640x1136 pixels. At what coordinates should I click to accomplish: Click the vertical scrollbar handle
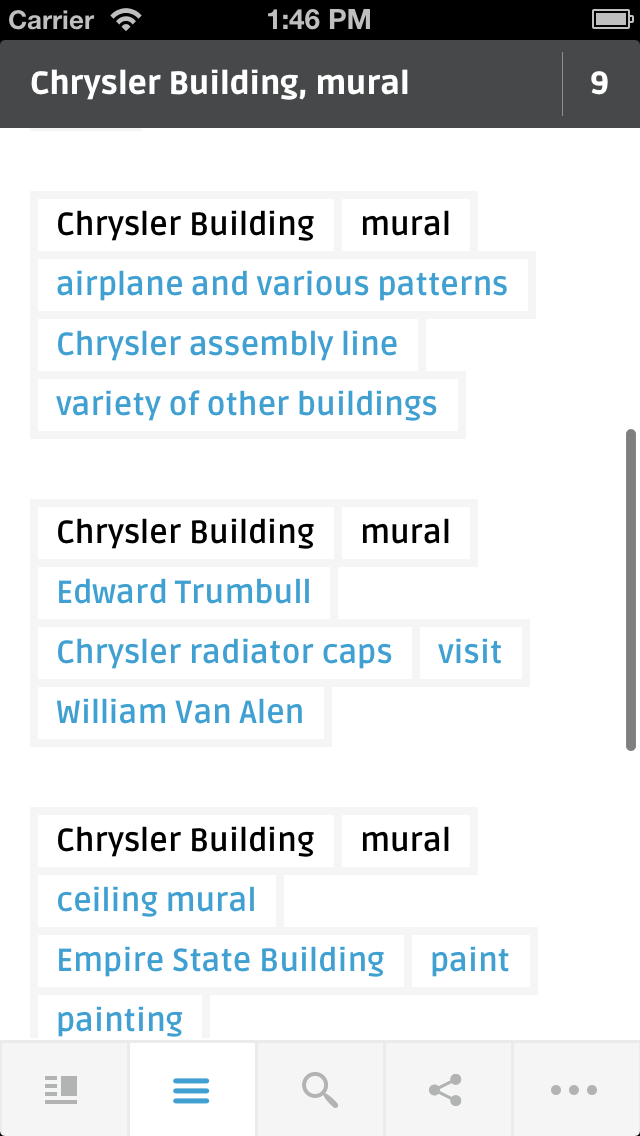pyautogui.click(x=631, y=590)
